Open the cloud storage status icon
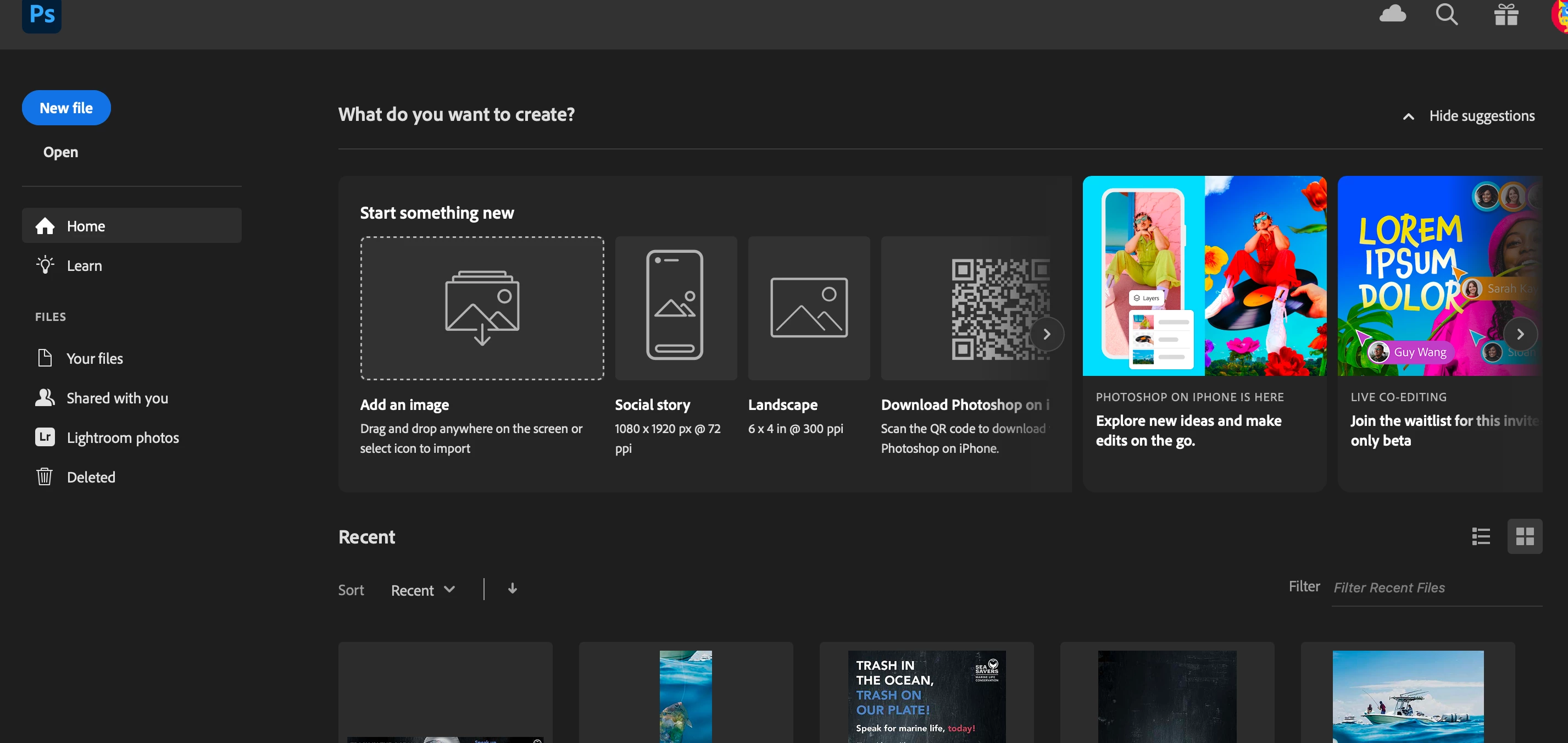1568x743 pixels. click(1392, 13)
